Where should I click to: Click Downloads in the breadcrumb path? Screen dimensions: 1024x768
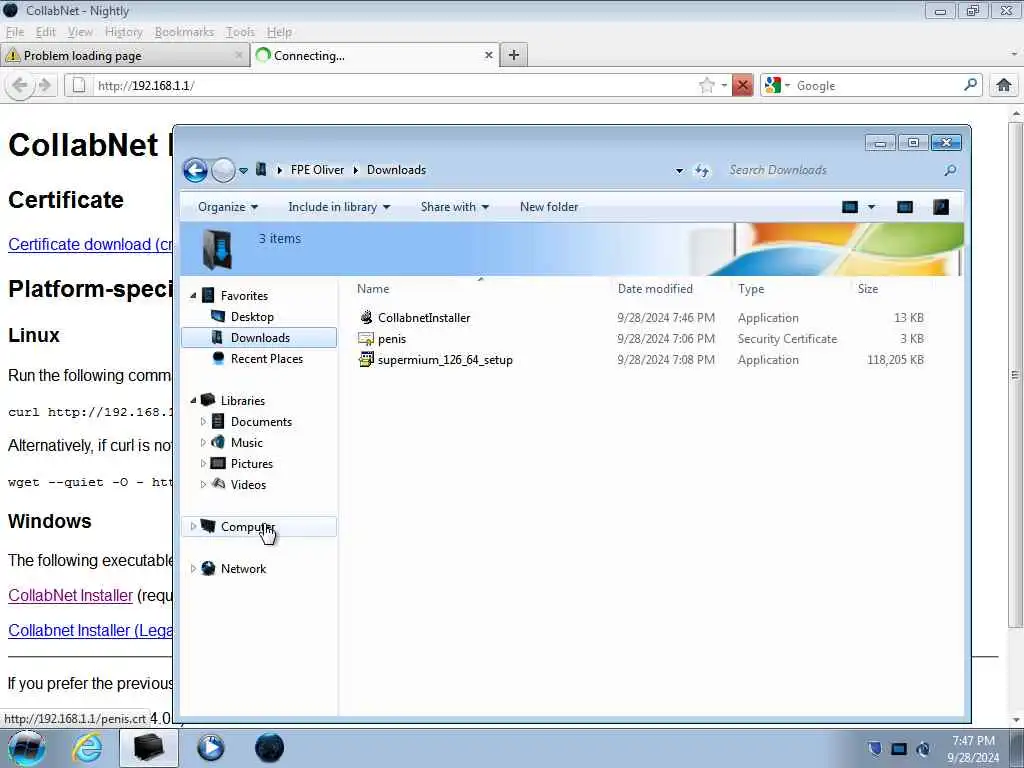point(396,170)
